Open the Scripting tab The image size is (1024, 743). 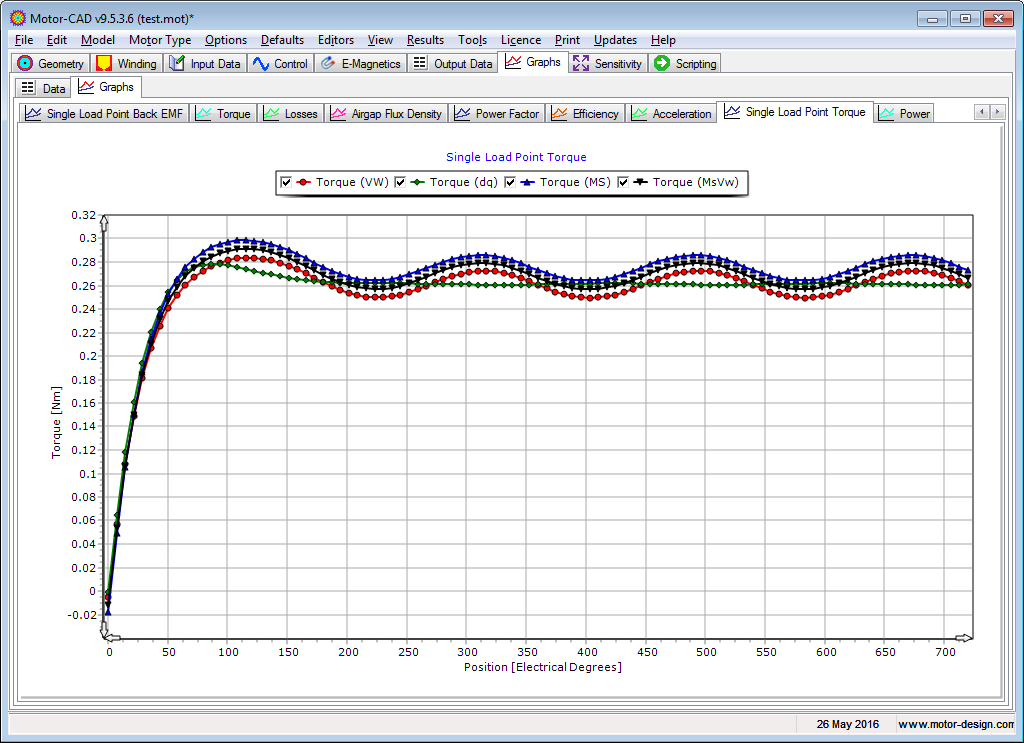coord(685,63)
